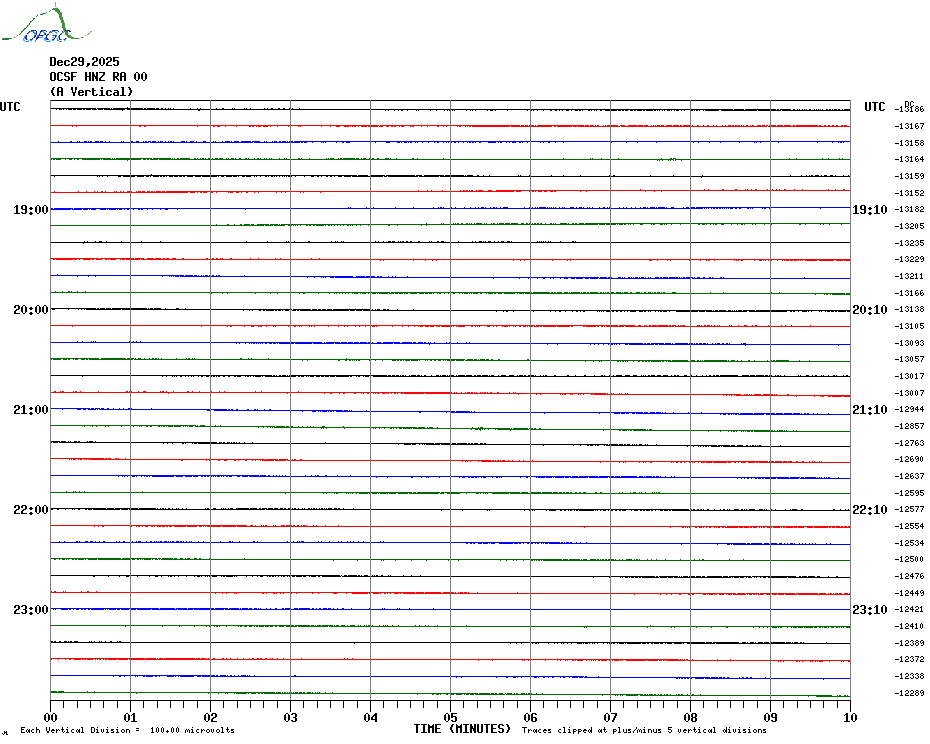Click the DC value '-13205'
Screen dimensions: 930x744
click(x=909, y=227)
